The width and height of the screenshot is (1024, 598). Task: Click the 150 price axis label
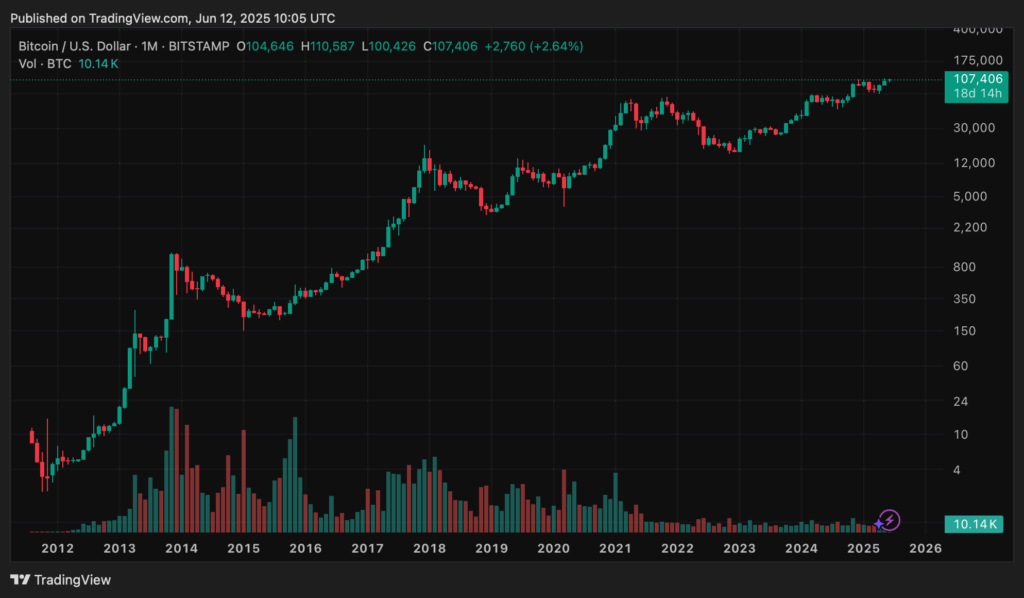pyautogui.click(x=965, y=330)
